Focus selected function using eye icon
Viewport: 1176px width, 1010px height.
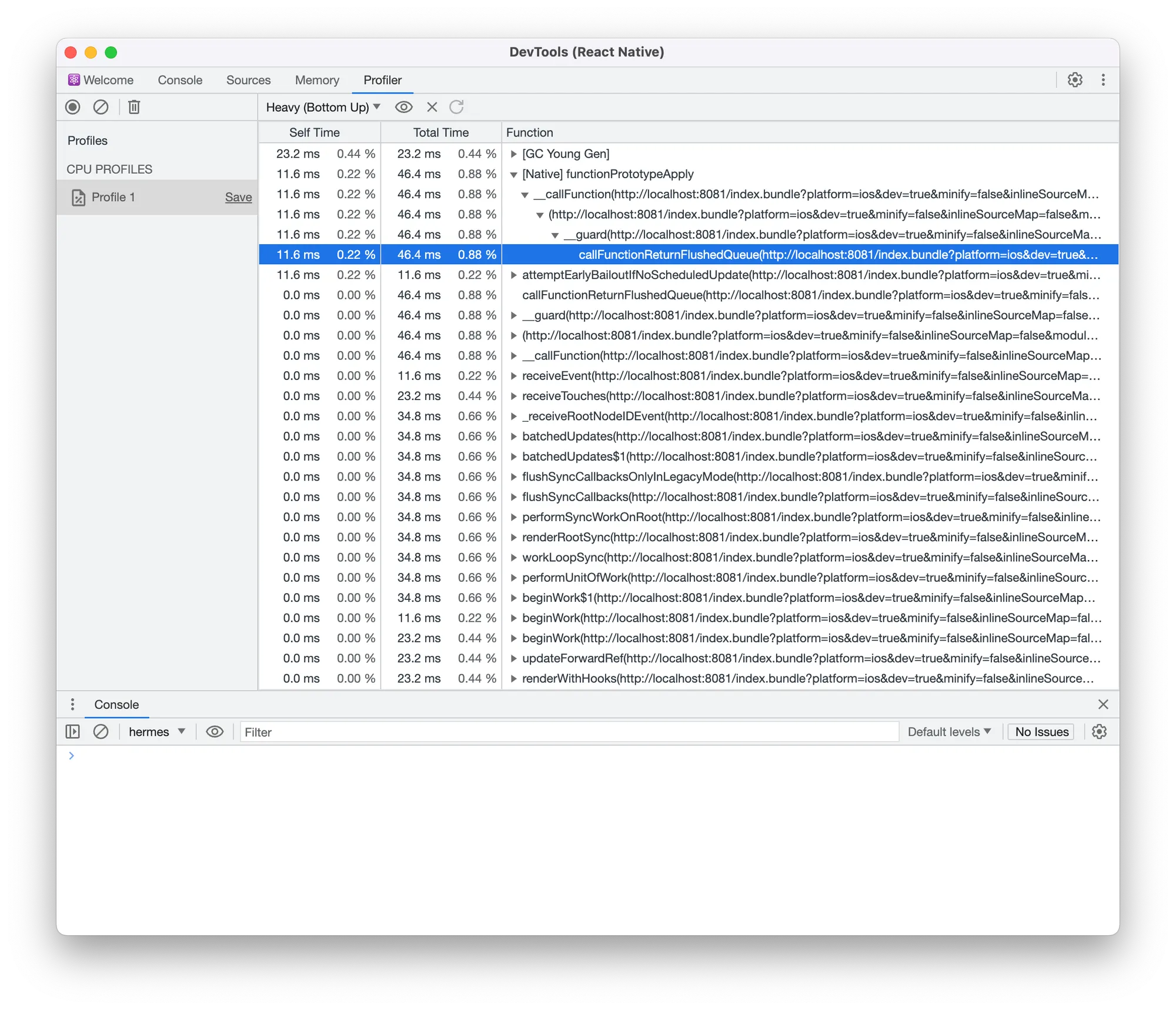coord(404,107)
